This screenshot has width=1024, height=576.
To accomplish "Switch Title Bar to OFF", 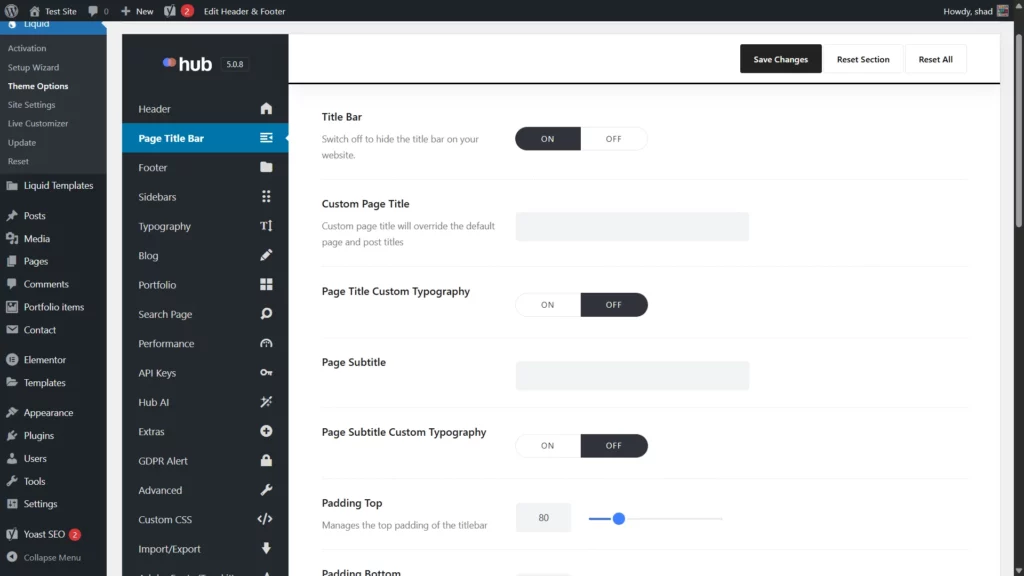I will coord(614,139).
